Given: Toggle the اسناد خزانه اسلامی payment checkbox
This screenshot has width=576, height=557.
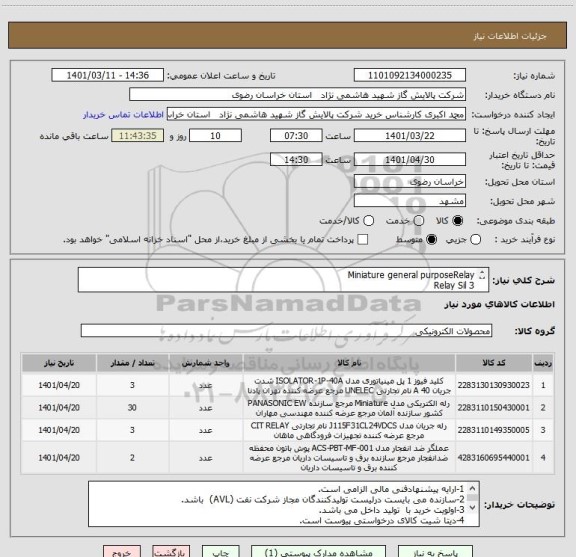Looking at the screenshot, I should pyautogui.click(x=363, y=240).
